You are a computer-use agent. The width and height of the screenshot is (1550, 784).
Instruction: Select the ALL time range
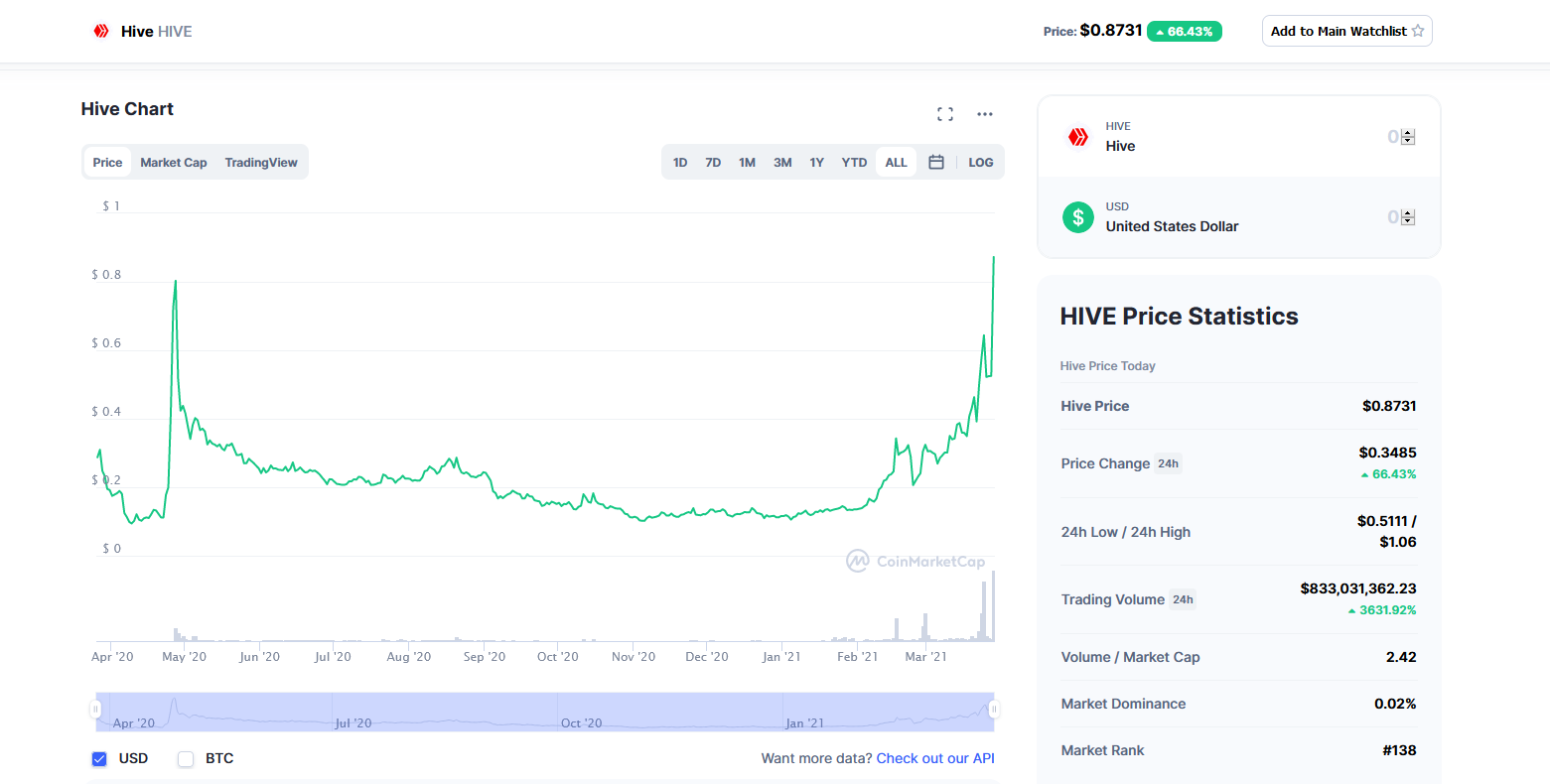point(896,162)
